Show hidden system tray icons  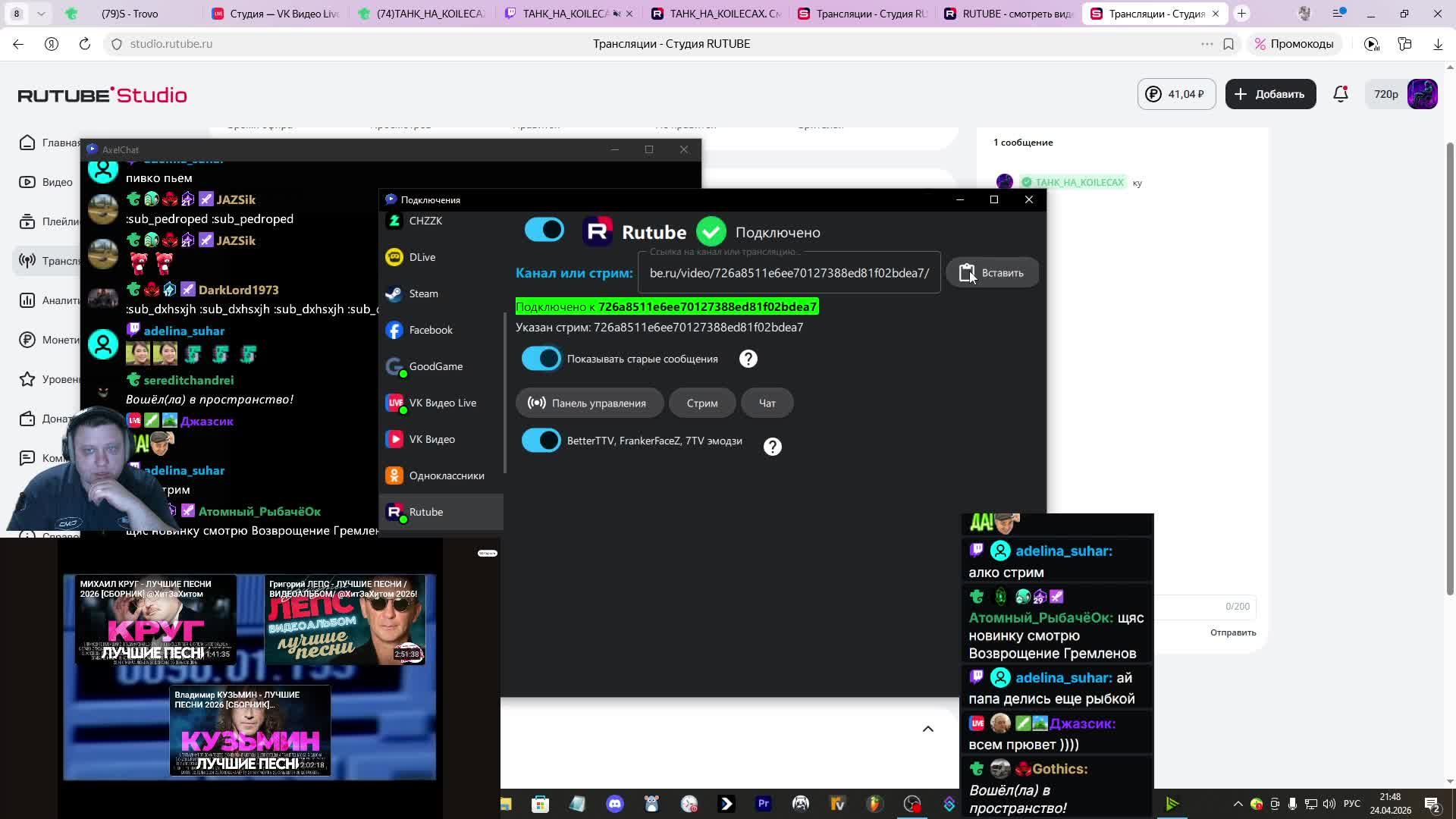(1238, 804)
